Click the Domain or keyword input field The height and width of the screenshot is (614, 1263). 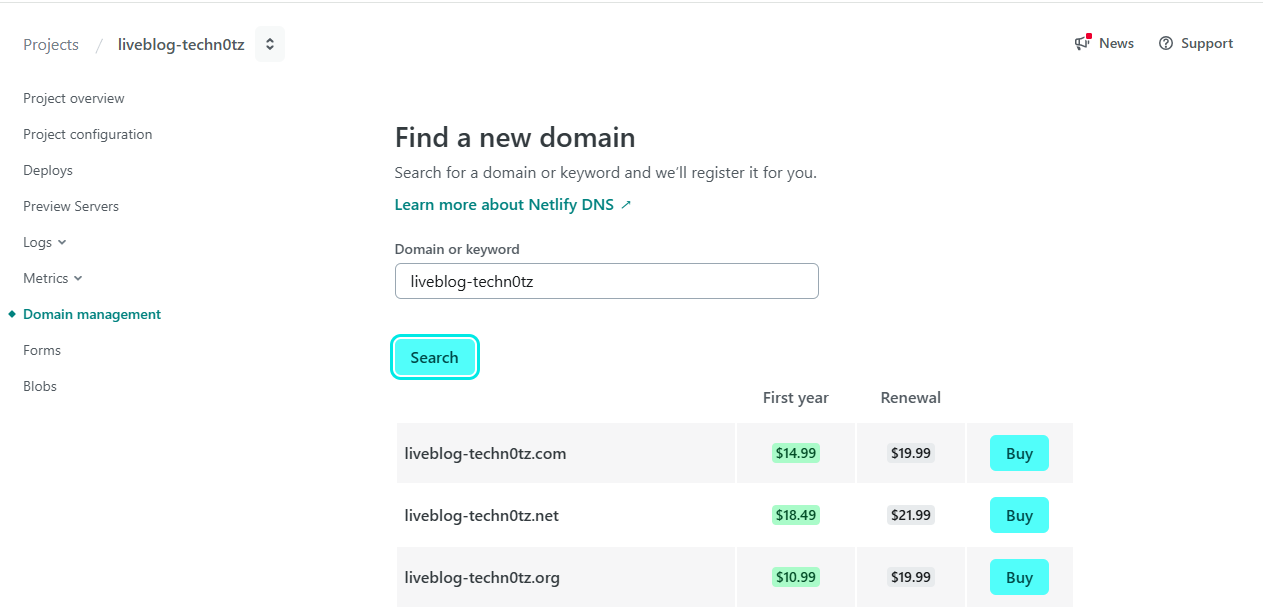607,281
